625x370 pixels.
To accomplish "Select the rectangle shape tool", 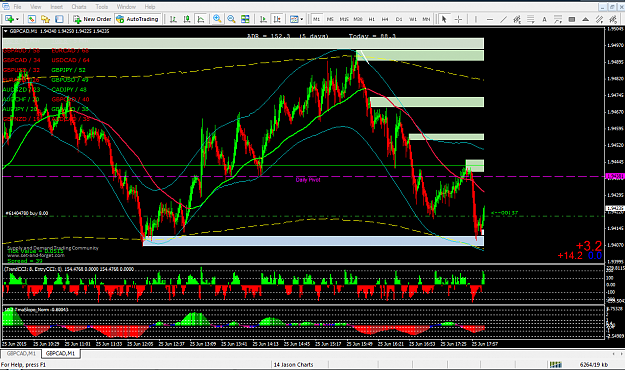I will [x=572, y=19].
